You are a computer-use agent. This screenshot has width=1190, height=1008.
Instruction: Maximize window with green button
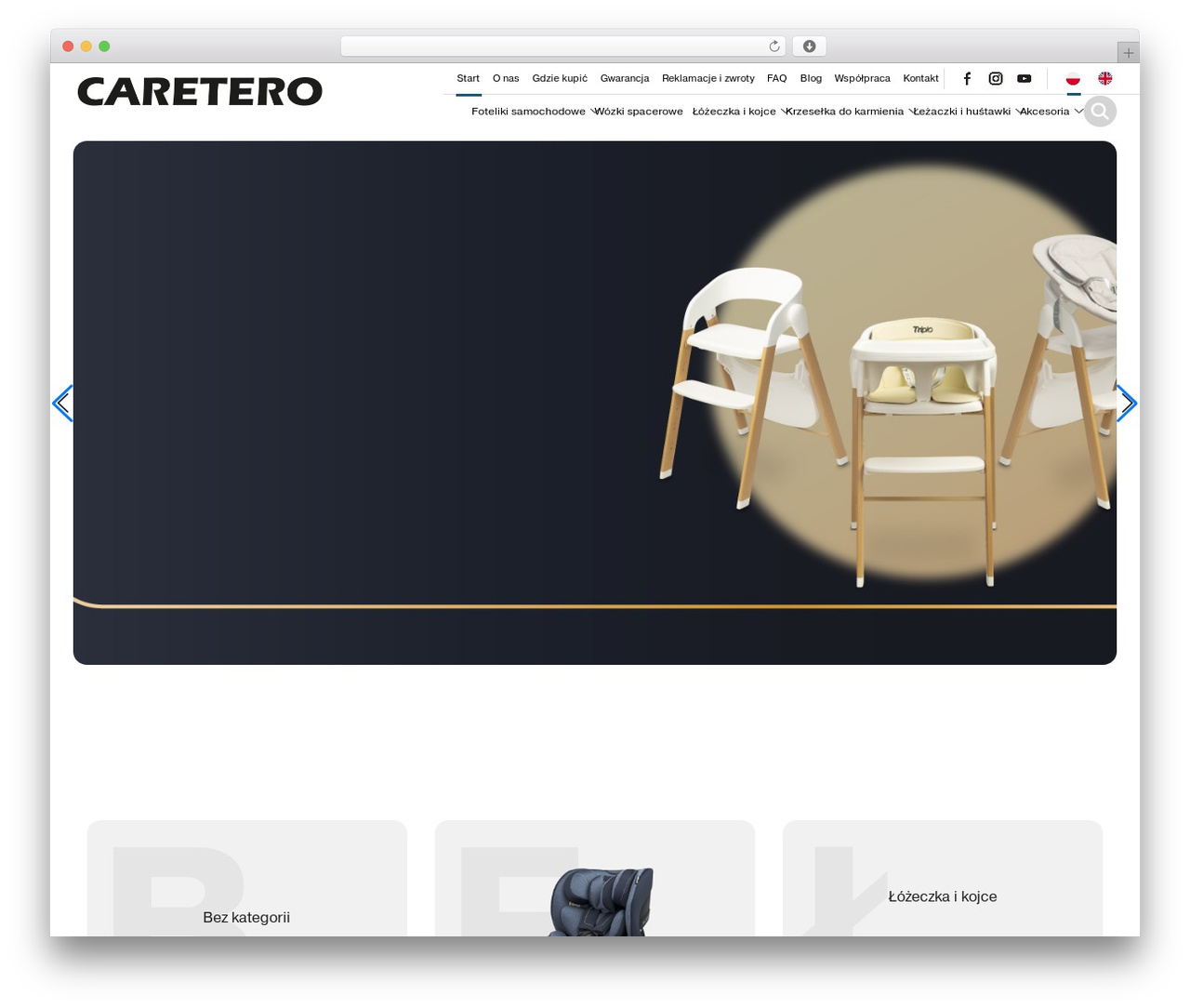(104, 46)
